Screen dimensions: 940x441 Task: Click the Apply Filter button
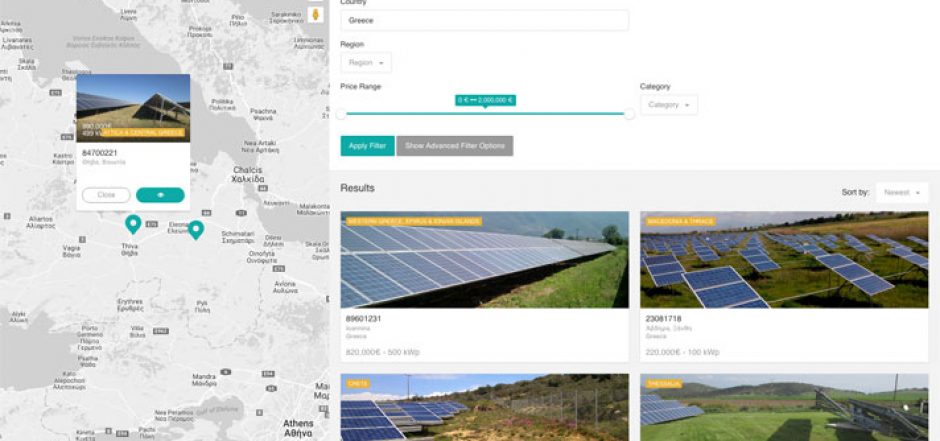(x=367, y=146)
